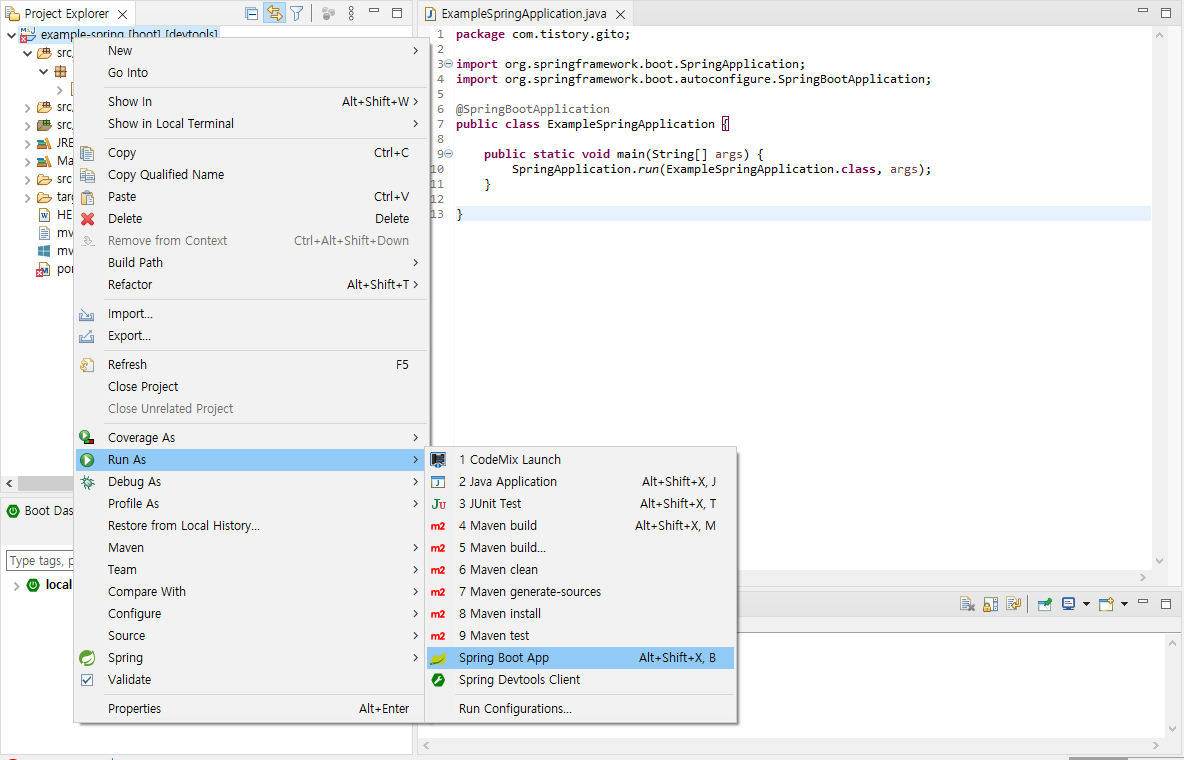This screenshot has height=760, width=1184.
Task: Click Configure submenu entry
Action: [251, 613]
